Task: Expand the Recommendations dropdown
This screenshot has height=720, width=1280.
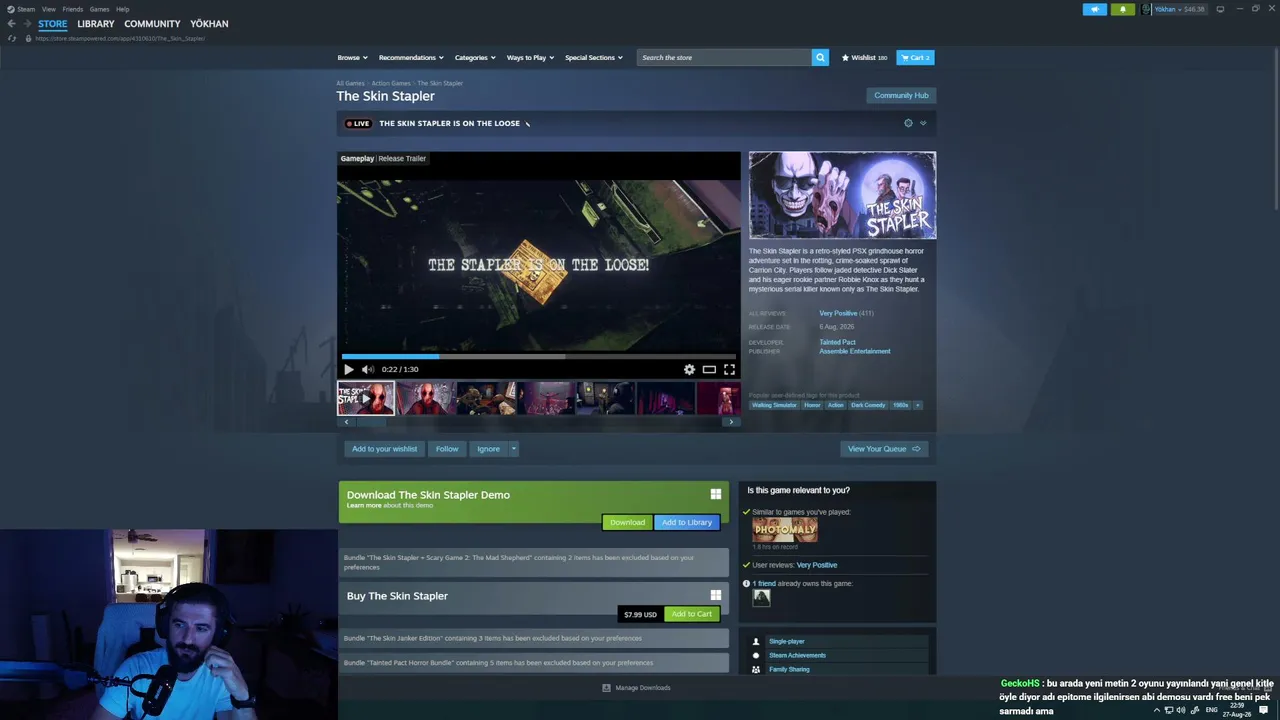Action: [411, 58]
